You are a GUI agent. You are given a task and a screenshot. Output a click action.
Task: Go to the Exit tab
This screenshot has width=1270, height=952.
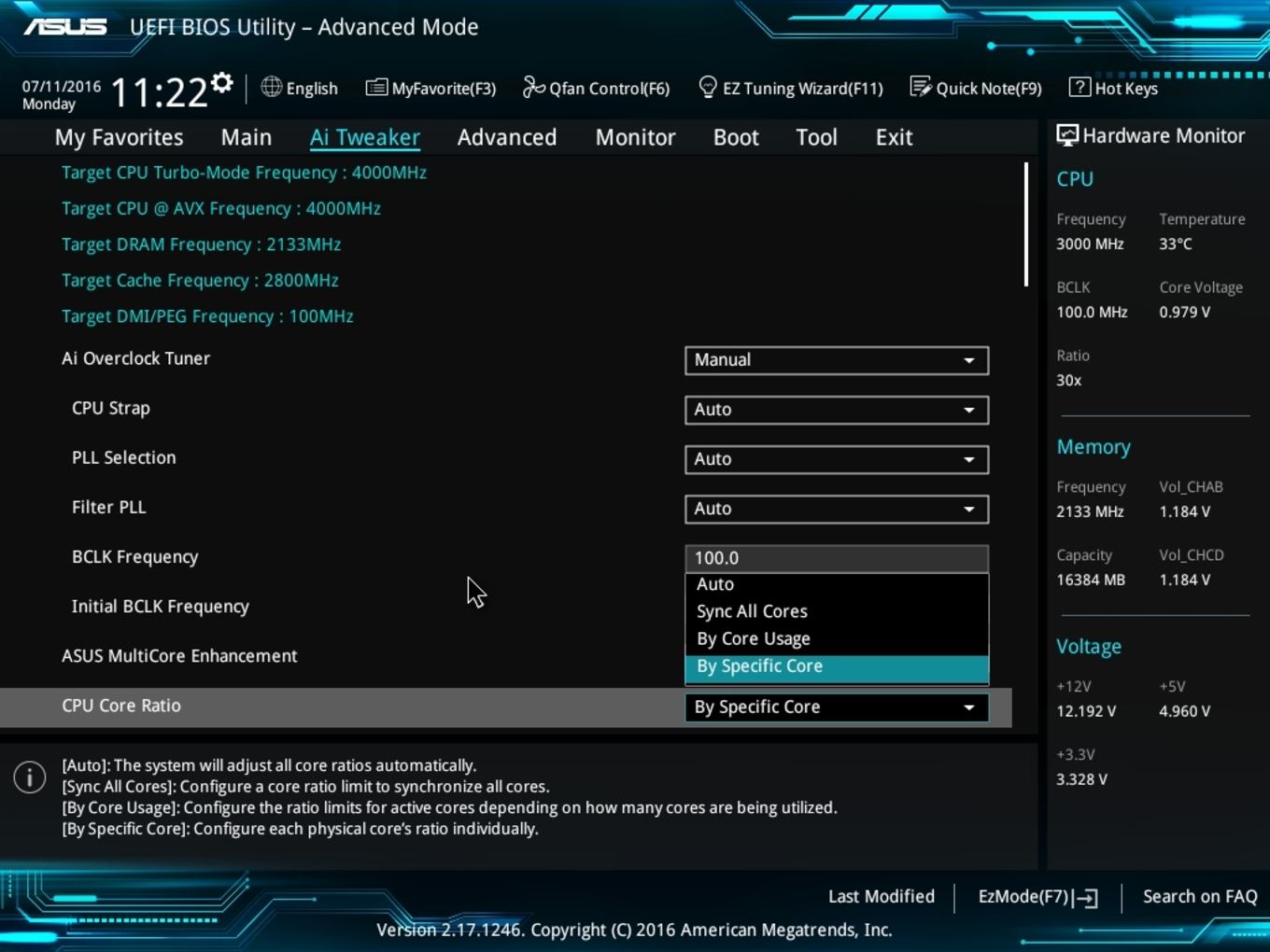point(894,137)
